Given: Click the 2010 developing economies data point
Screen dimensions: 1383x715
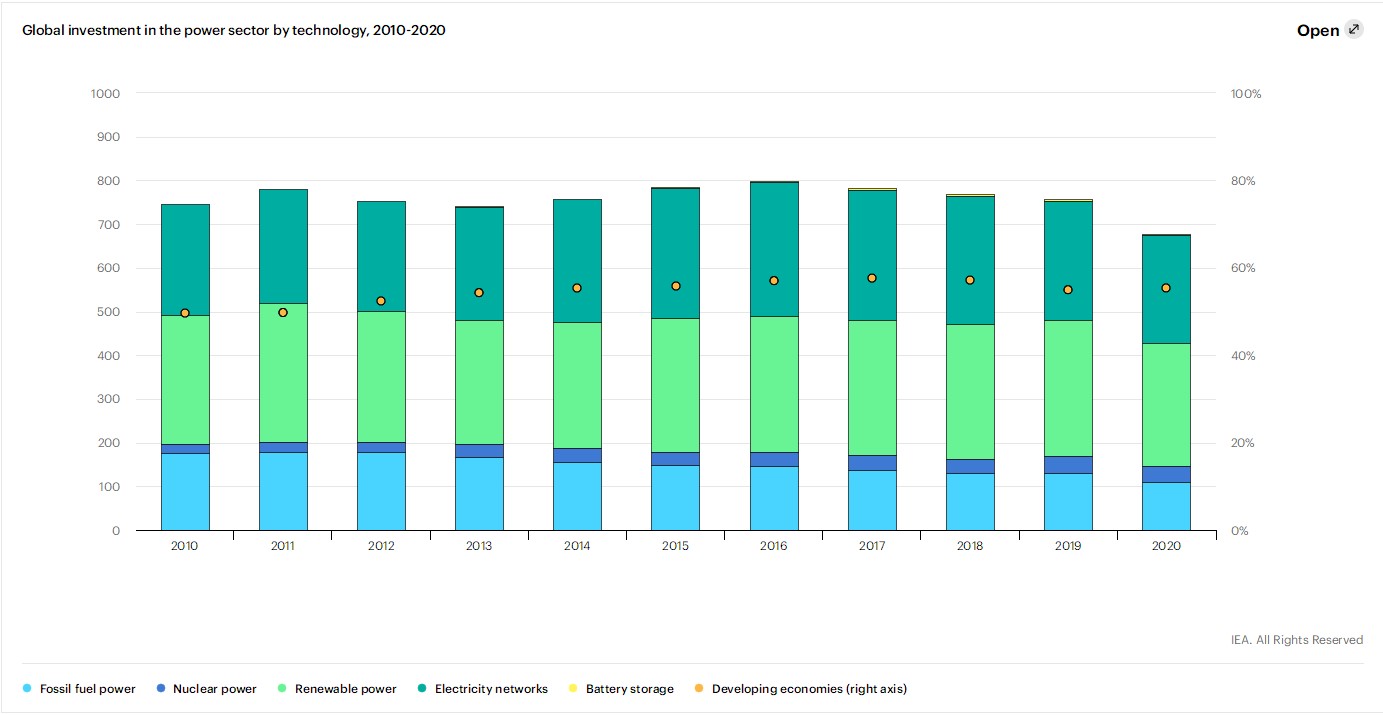Looking at the screenshot, I should click(x=185, y=313).
